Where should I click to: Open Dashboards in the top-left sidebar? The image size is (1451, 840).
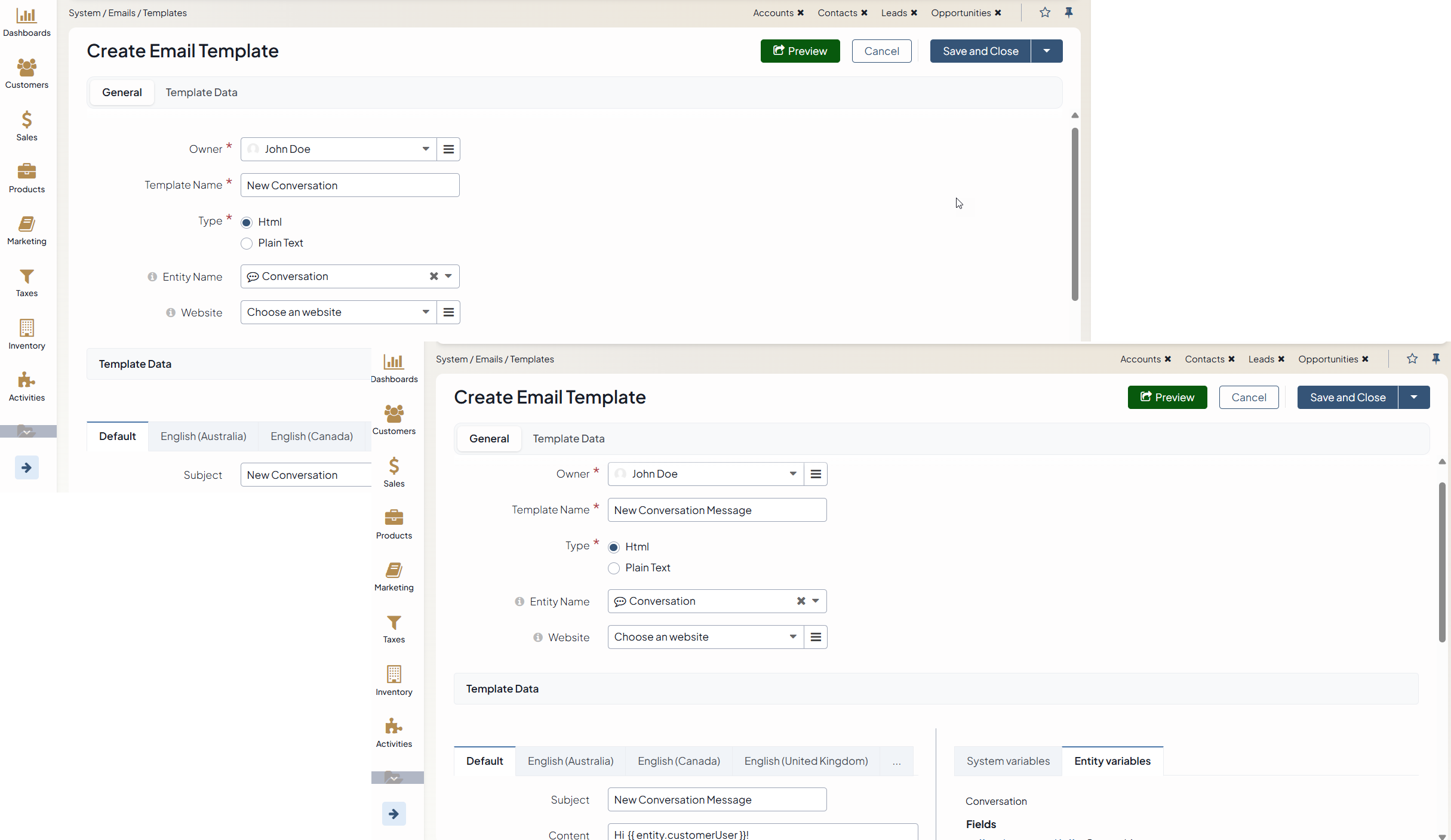click(26, 21)
